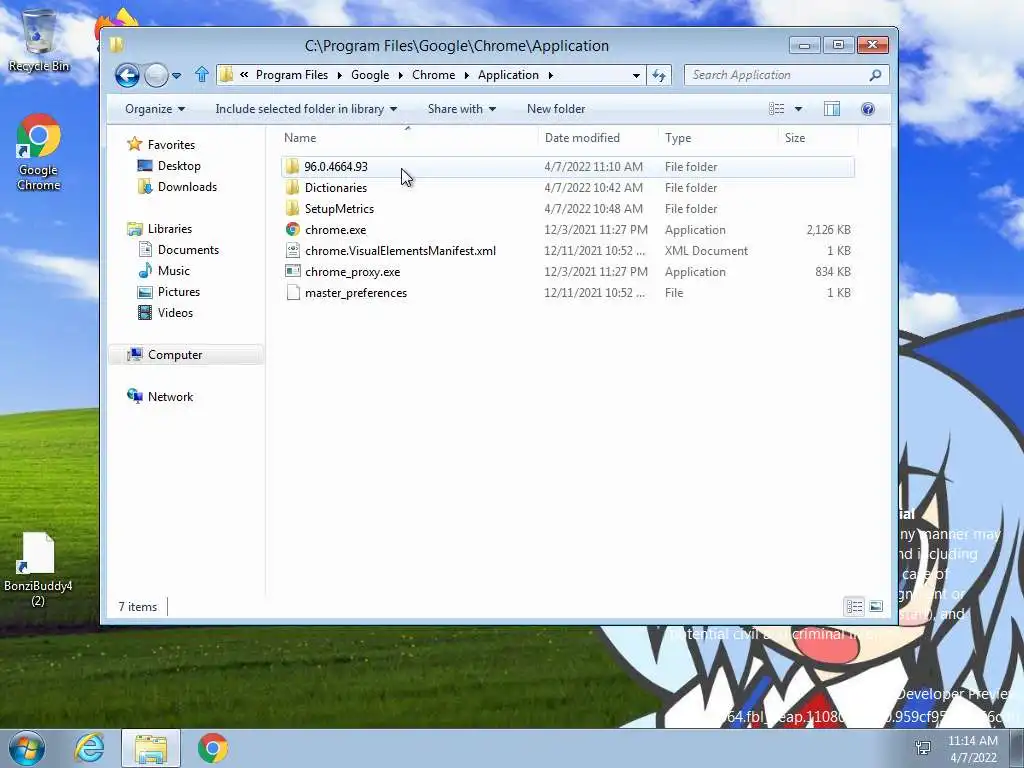Switch to large icons view in status bar
Viewport: 1024px width, 768px height.
pos(876,607)
